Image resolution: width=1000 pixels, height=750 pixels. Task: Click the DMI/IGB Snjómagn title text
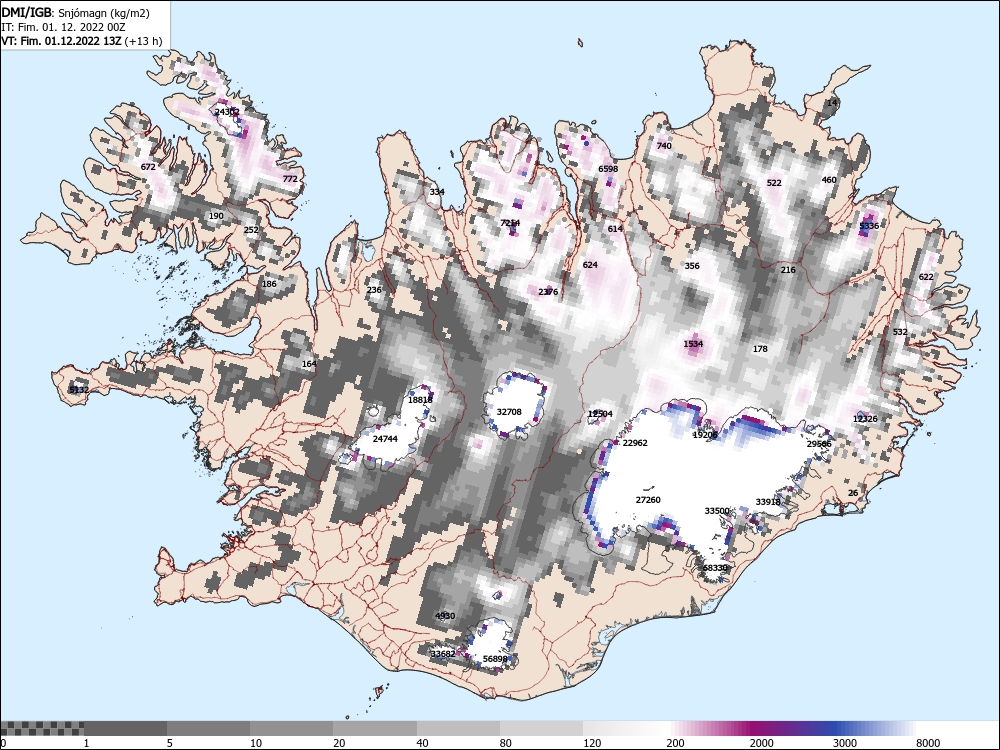pyautogui.click(x=75, y=13)
